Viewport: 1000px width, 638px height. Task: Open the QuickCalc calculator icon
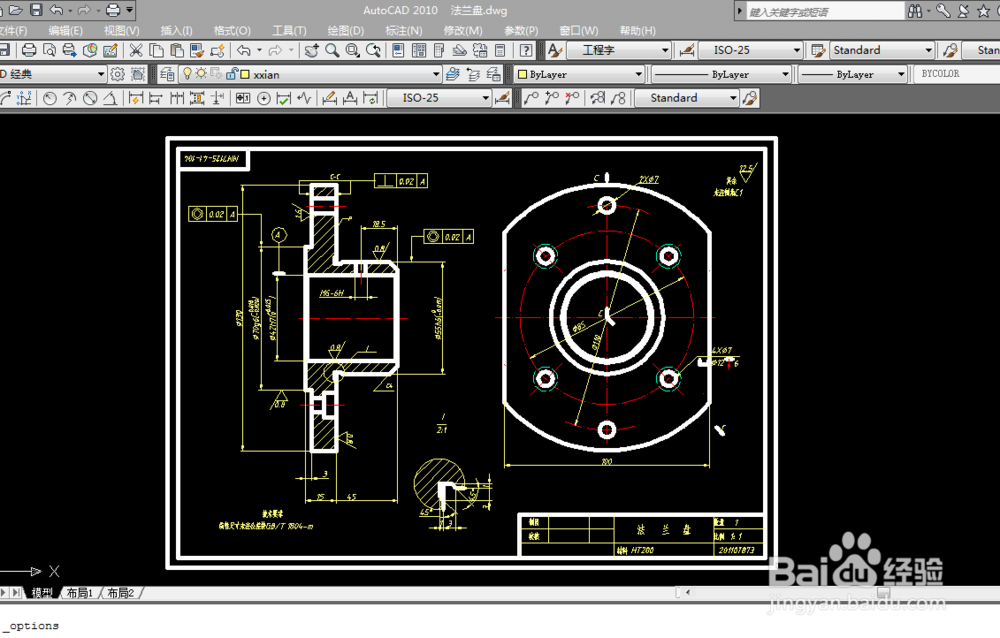[501, 50]
